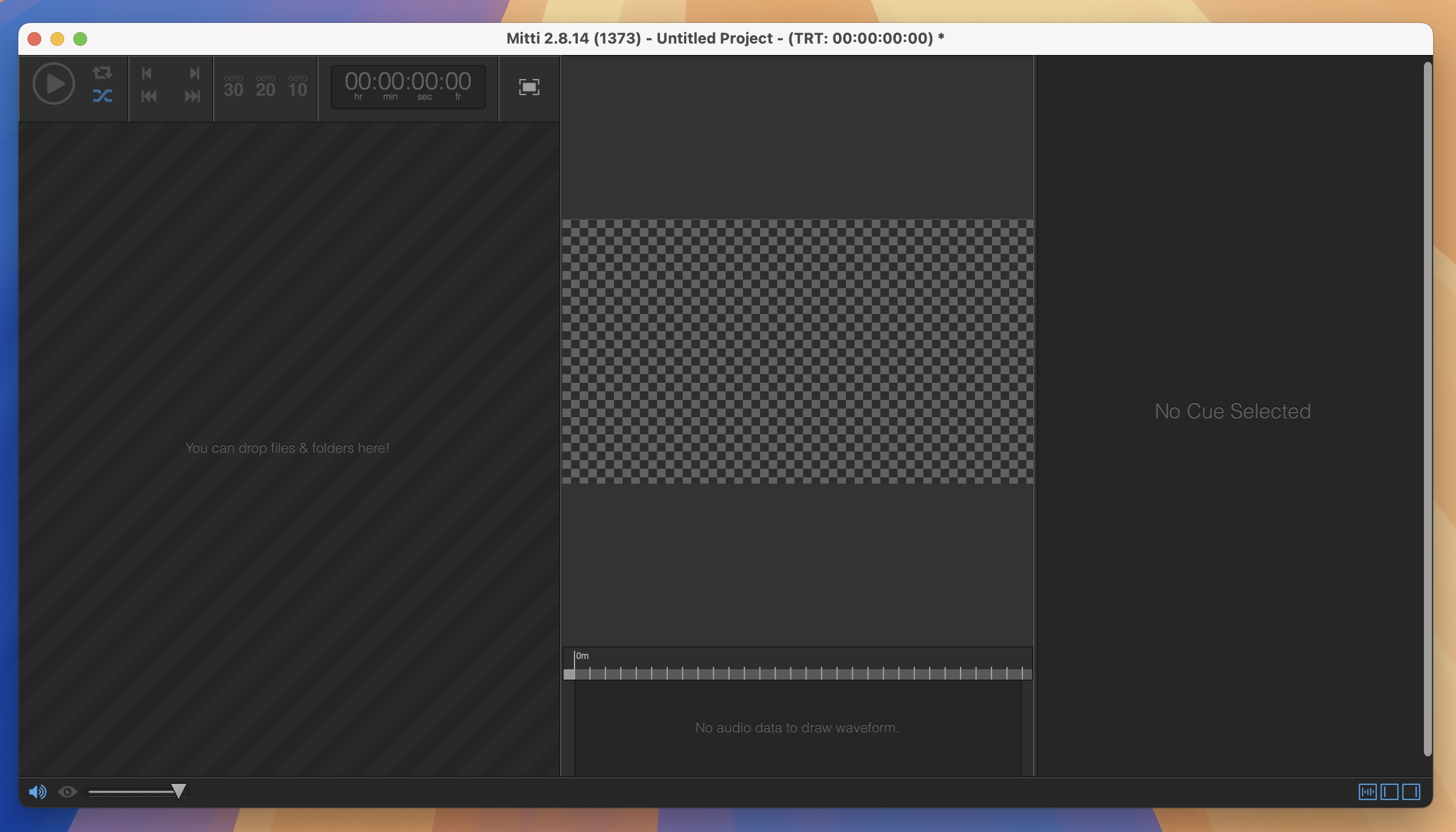Image resolution: width=1456 pixels, height=832 pixels.
Task: Click the timecode display field
Action: [408, 87]
